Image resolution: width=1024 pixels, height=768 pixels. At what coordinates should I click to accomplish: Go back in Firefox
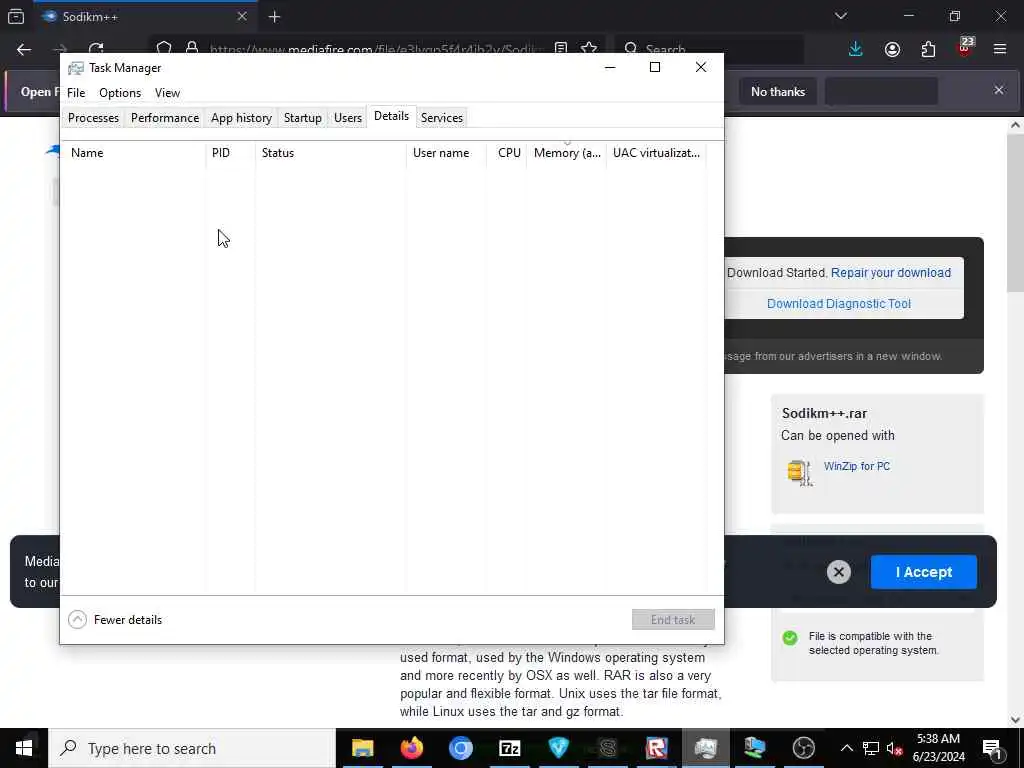tap(24, 49)
